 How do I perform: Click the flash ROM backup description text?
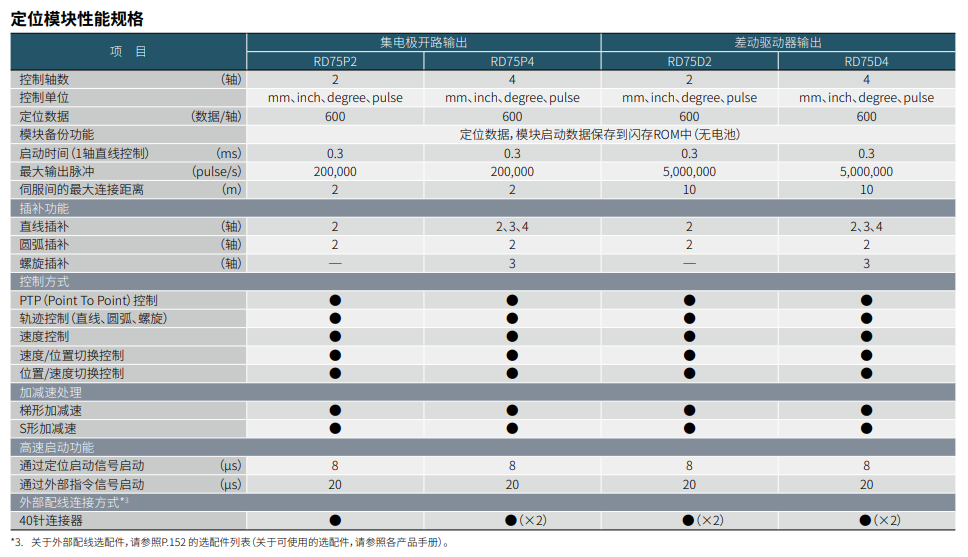[600, 135]
